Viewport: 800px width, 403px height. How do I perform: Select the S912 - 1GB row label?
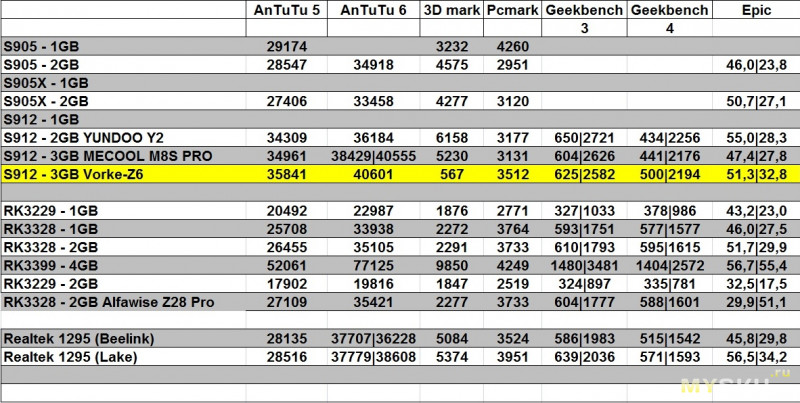(x=41, y=120)
